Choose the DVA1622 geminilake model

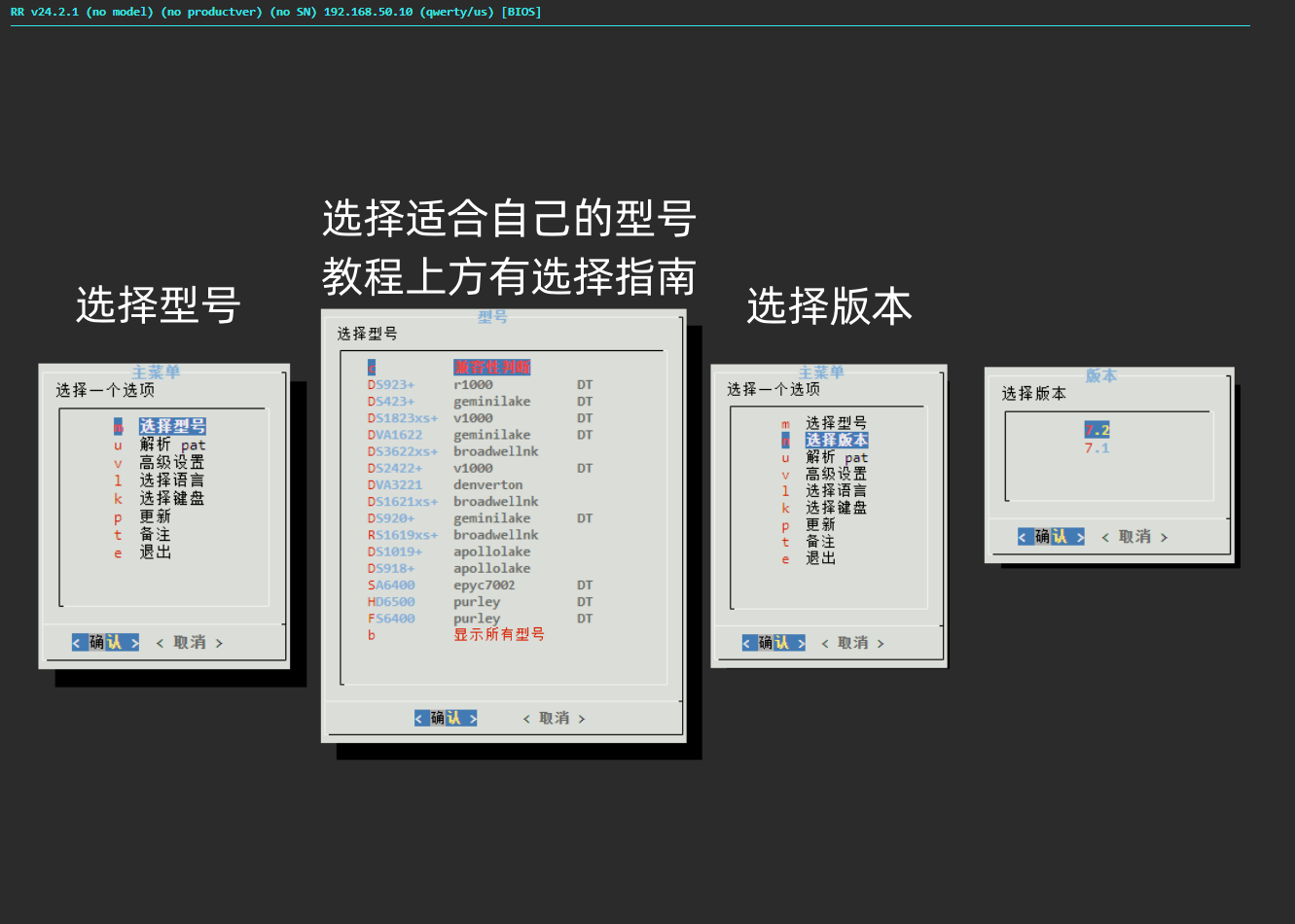point(395,435)
